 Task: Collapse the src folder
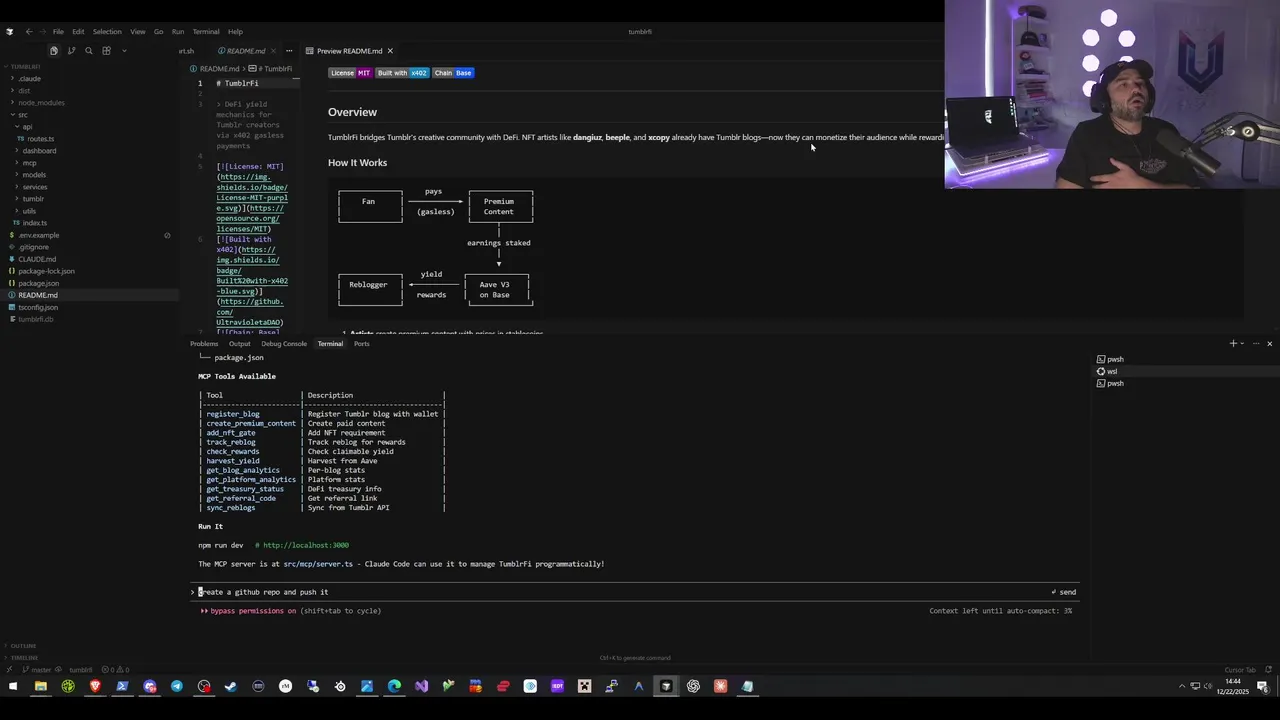click(x=22, y=114)
